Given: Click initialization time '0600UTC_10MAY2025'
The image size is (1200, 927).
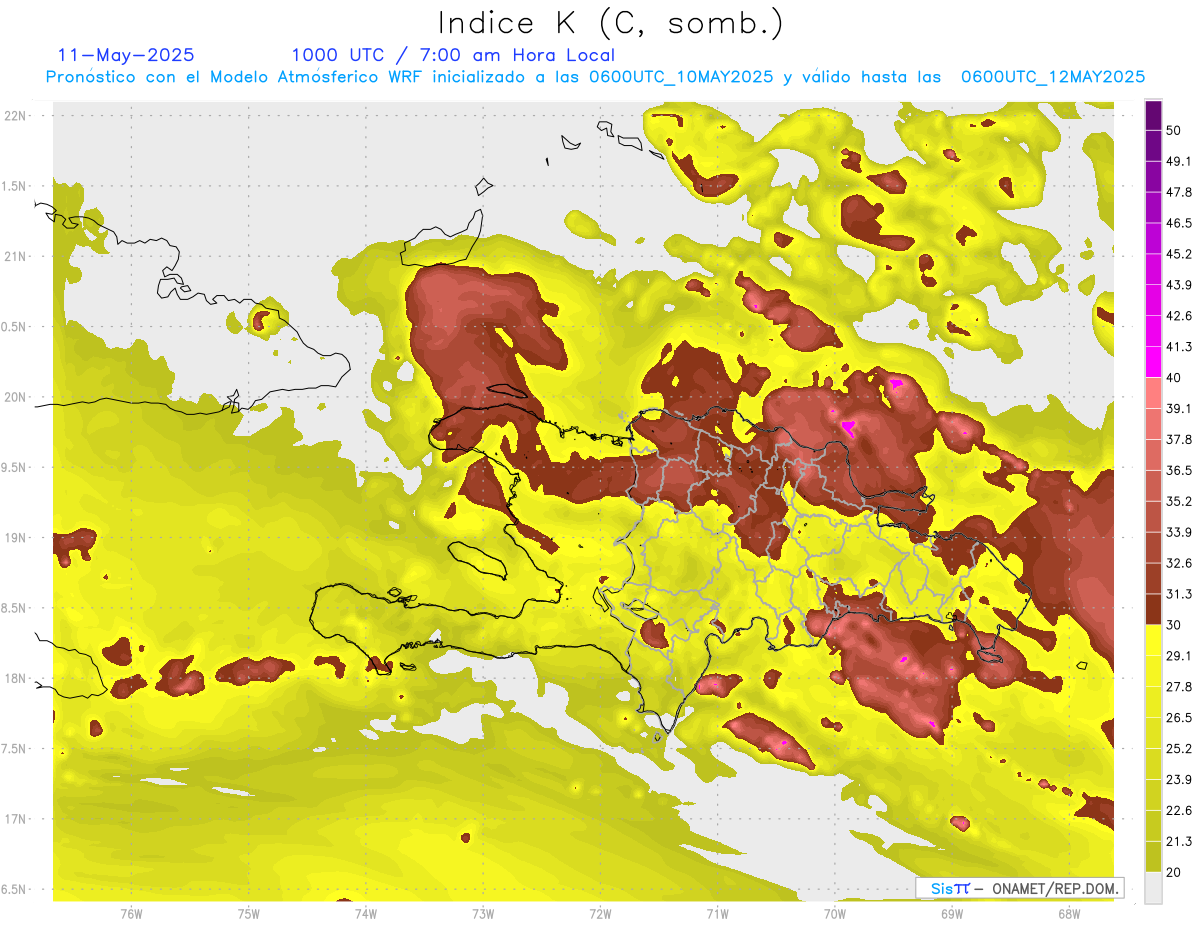Looking at the screenshot, I should pos(681,77).
